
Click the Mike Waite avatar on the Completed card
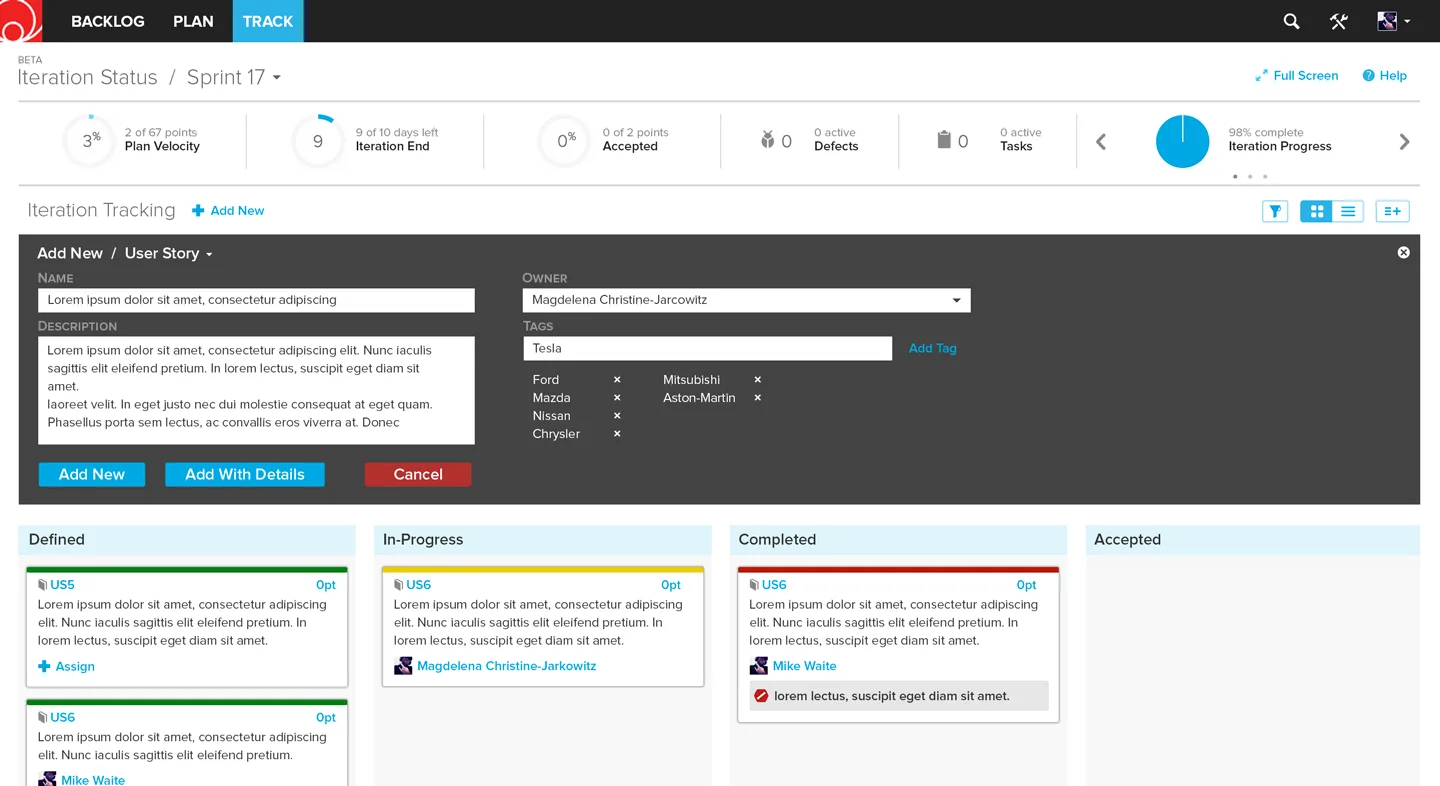[759, 666]
